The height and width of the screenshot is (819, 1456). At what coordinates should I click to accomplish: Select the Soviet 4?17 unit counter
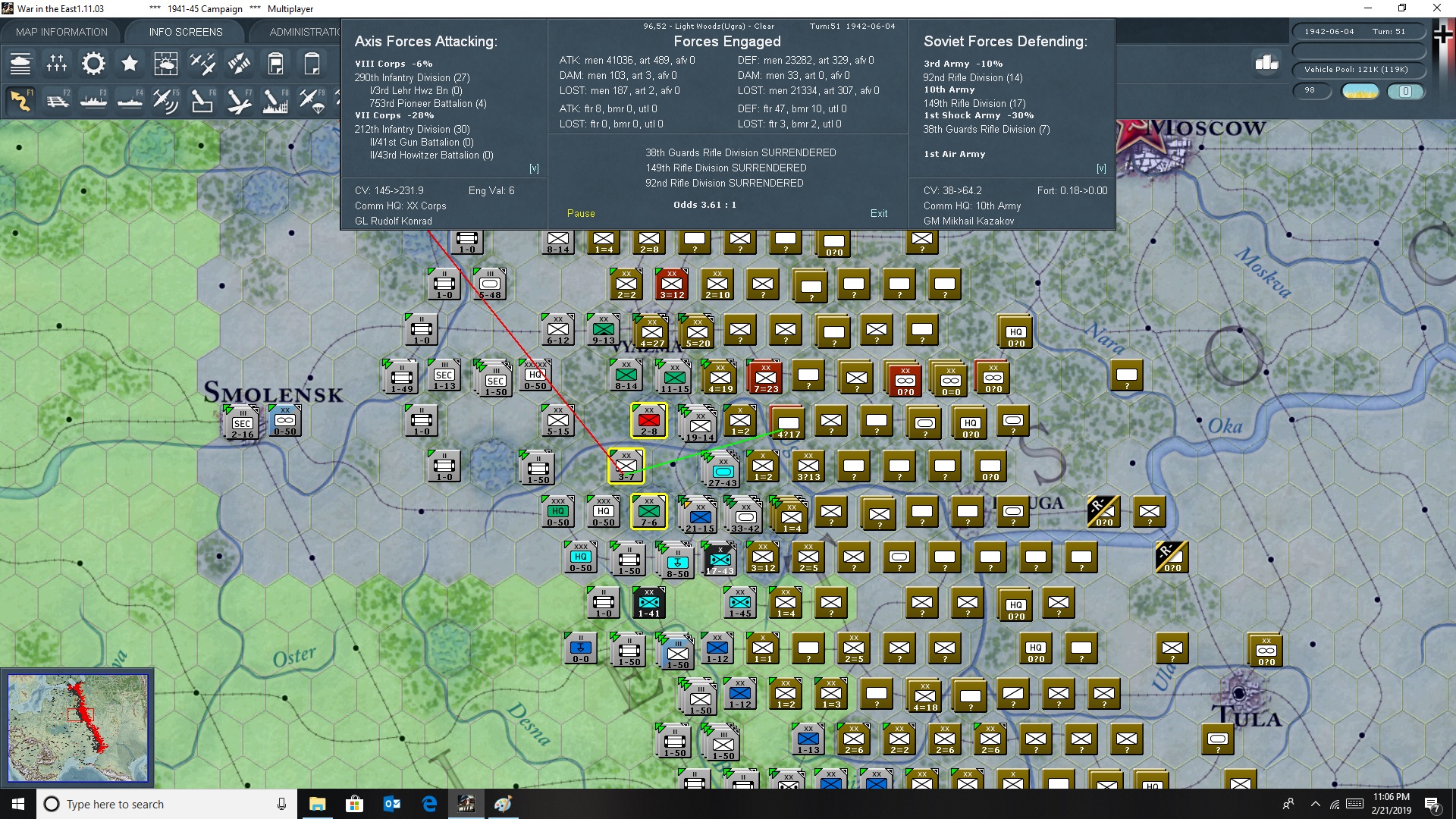[787, 422]
